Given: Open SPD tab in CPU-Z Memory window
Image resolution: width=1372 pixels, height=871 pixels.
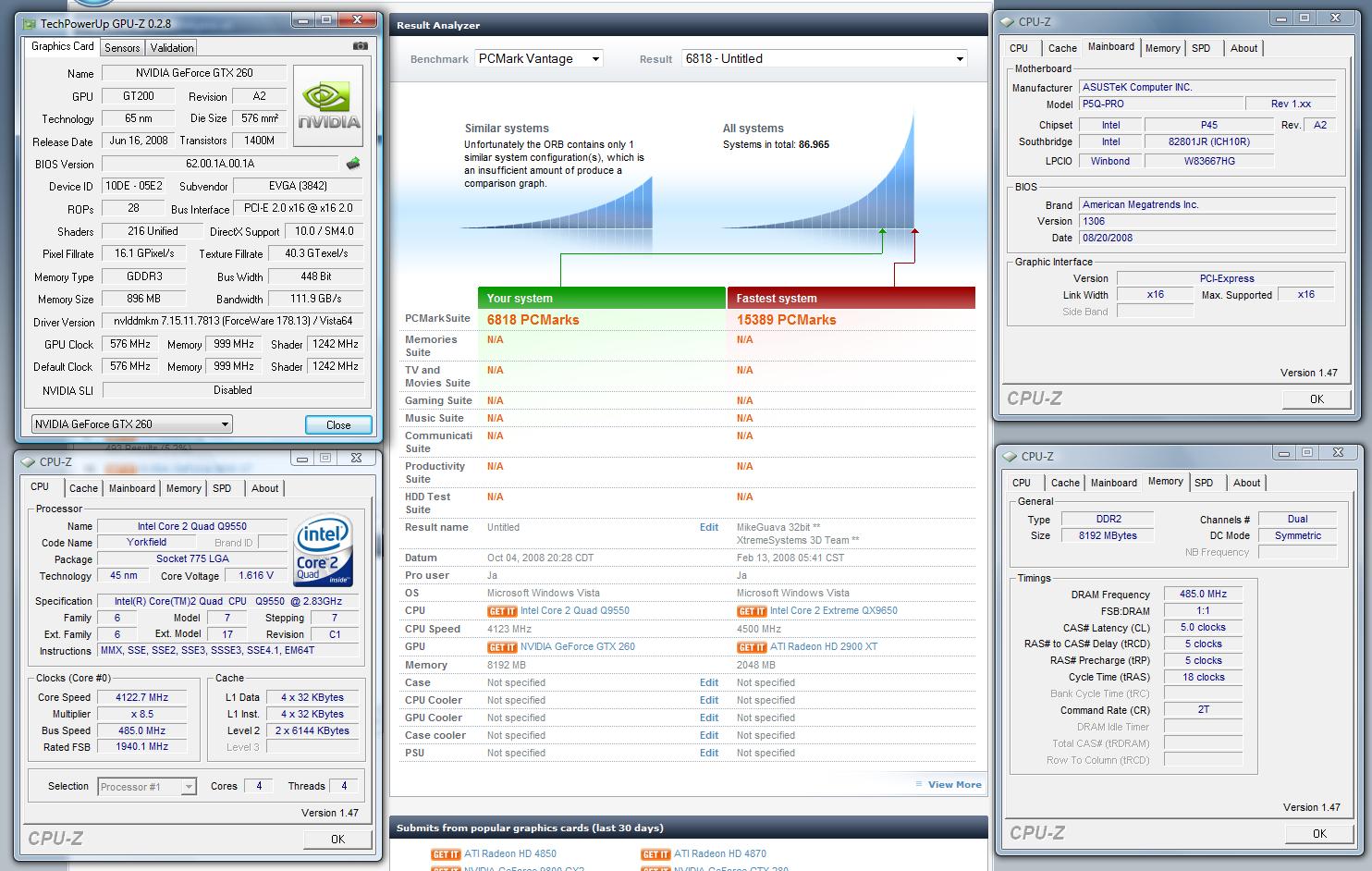Looking at the screenshot, I should (1204, 483).
